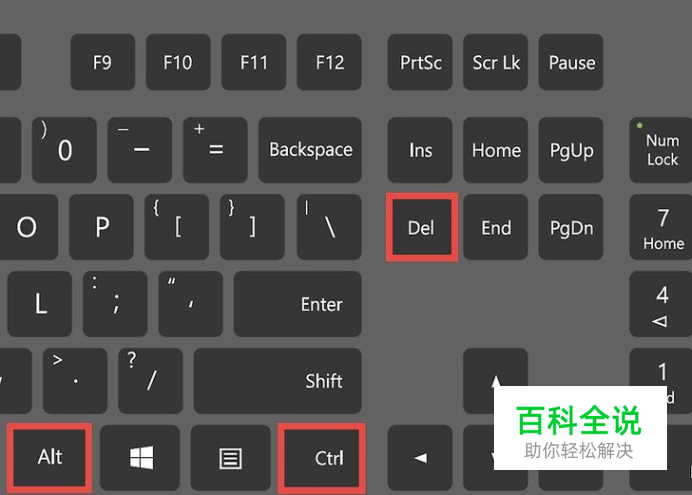
Task: Click the context menu key icon
Action: tap(230, 458)
